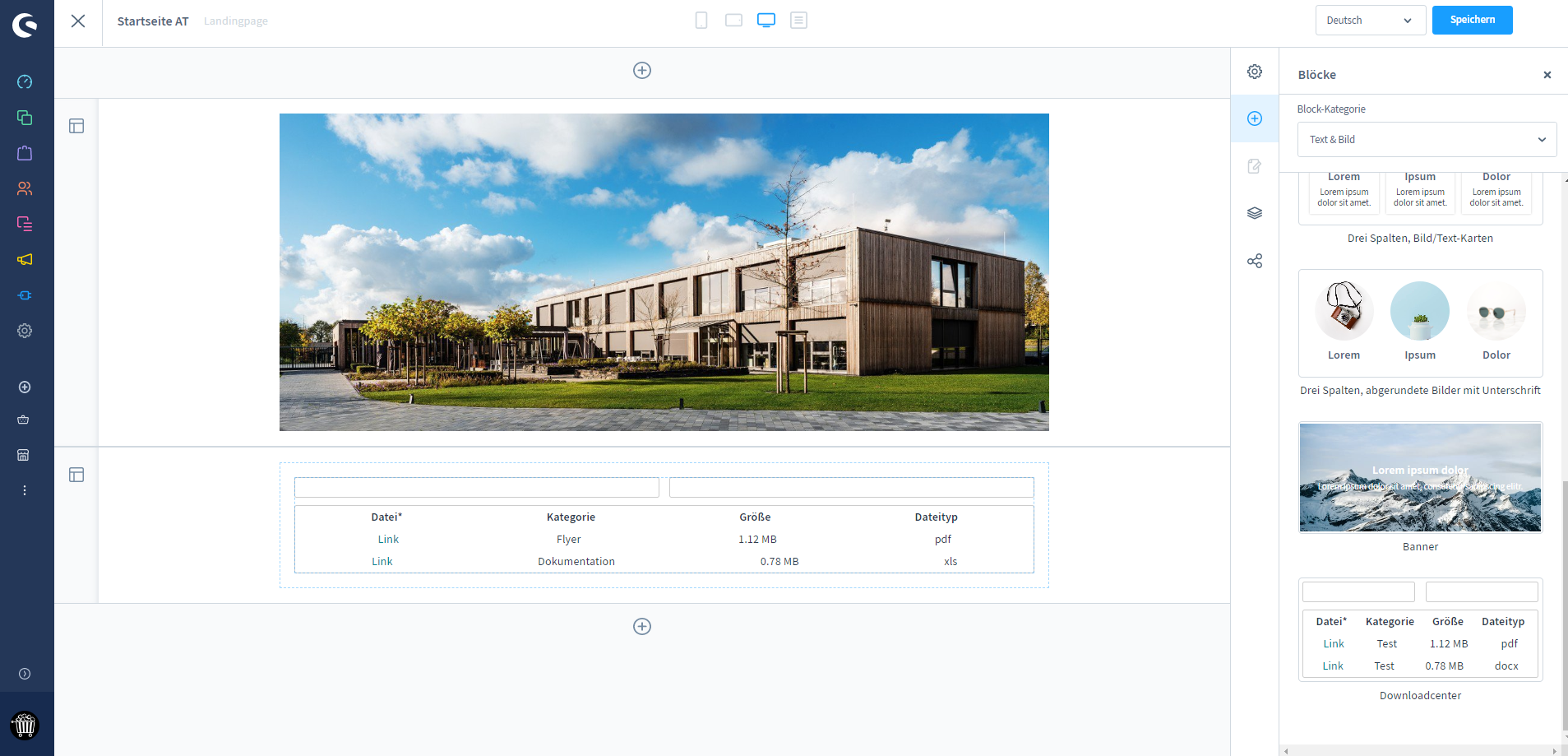
Task: Click the Banner label
Action: (x=1421, y=547)
